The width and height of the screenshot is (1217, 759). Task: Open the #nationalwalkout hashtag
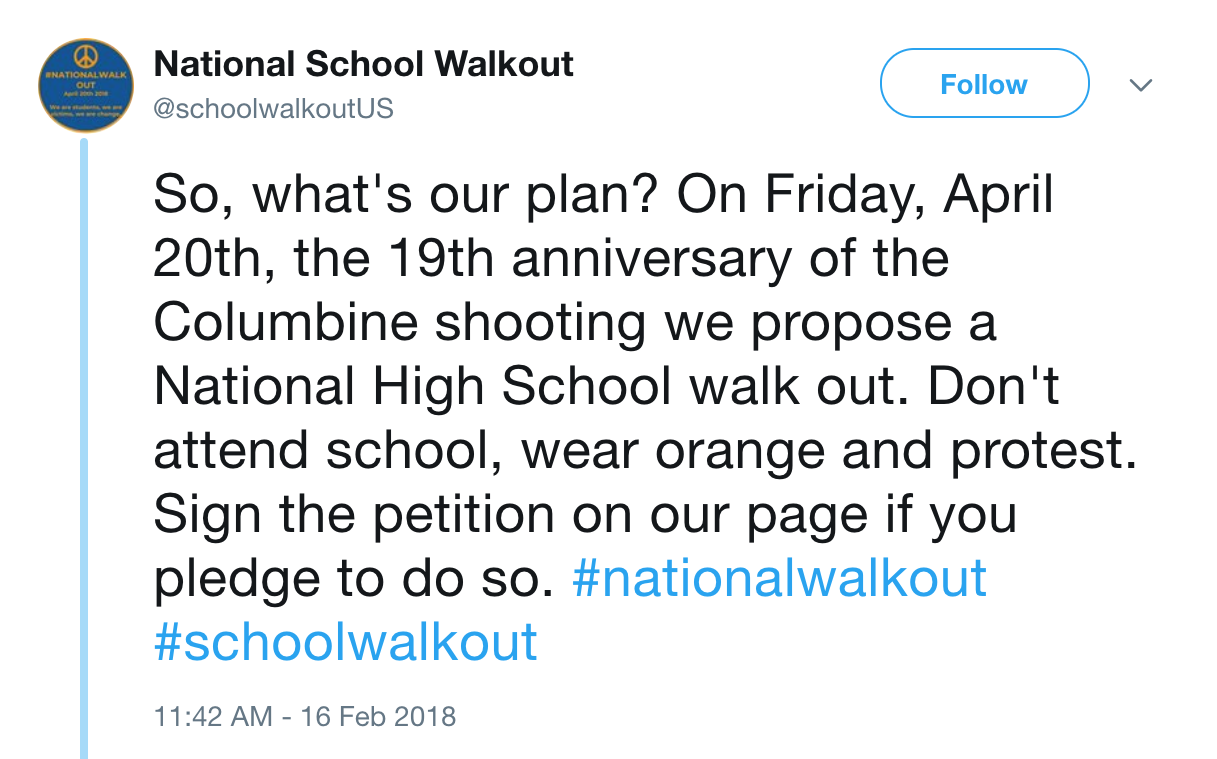(780, 578)
